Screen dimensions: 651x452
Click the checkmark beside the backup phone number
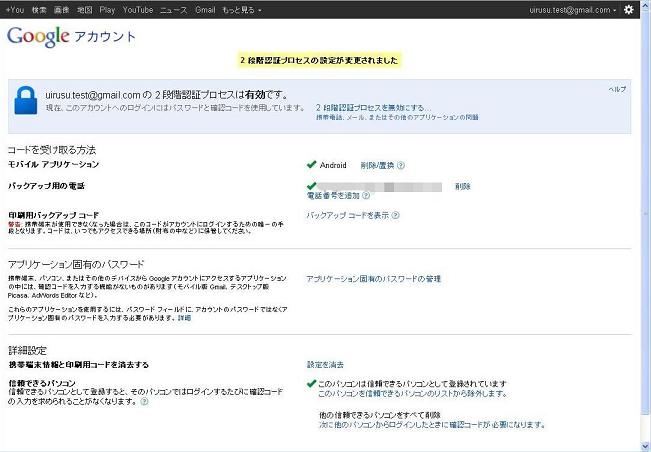coord(311,185)
